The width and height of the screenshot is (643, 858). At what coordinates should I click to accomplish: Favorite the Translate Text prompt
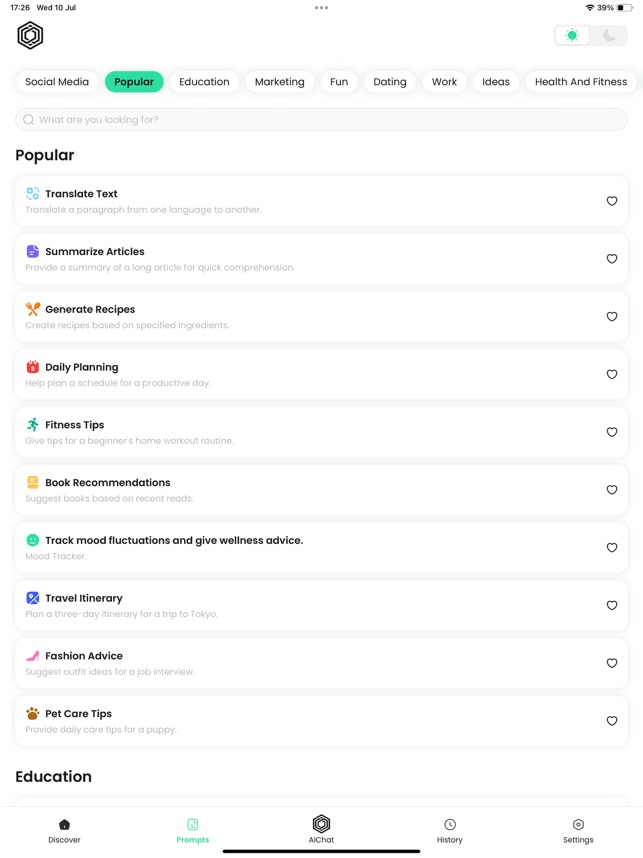(x=612, y=201)
